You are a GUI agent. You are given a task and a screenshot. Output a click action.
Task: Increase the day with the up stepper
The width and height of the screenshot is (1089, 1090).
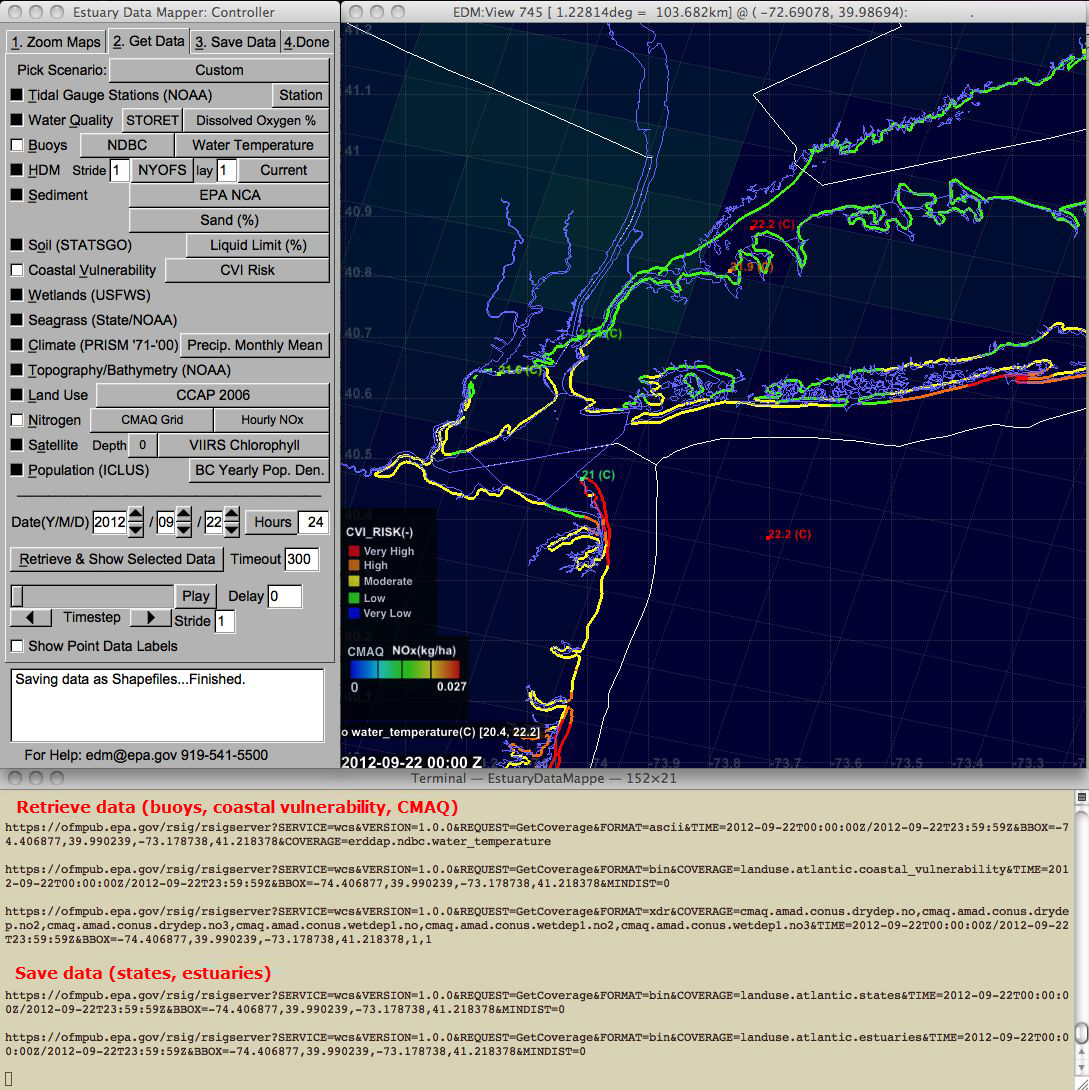pyautogui.click(x=232, y=514)
